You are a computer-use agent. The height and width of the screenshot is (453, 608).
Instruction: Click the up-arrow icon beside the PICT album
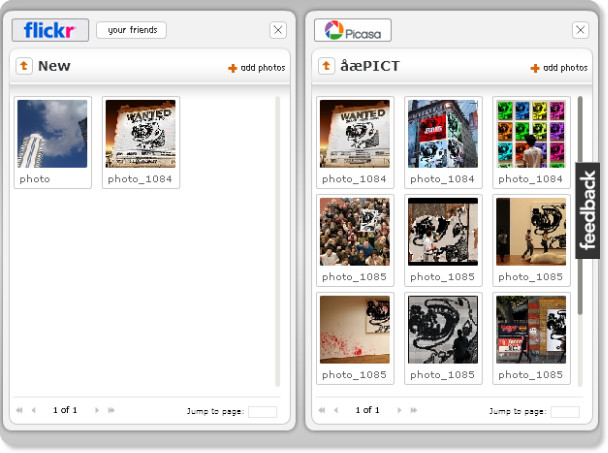pyautogui.click(x=326, y=66)
